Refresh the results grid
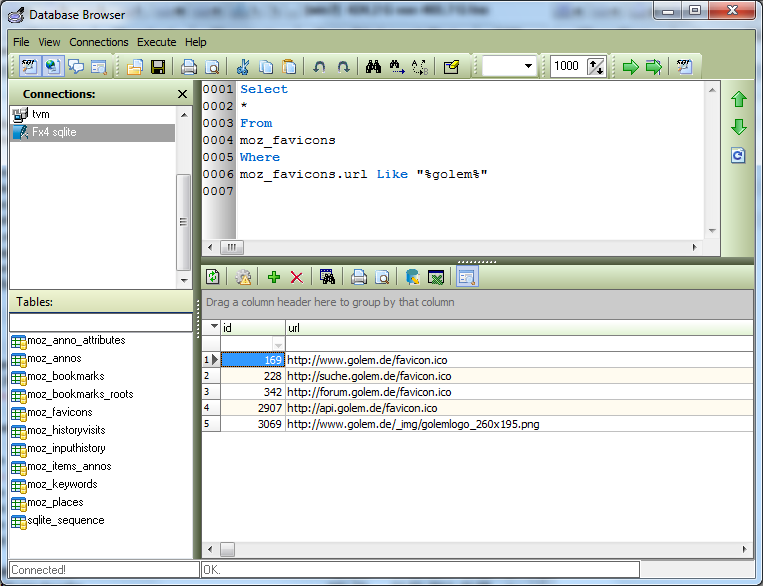The image size is (763, 586). pyautogui.click(x=213, y=277)
